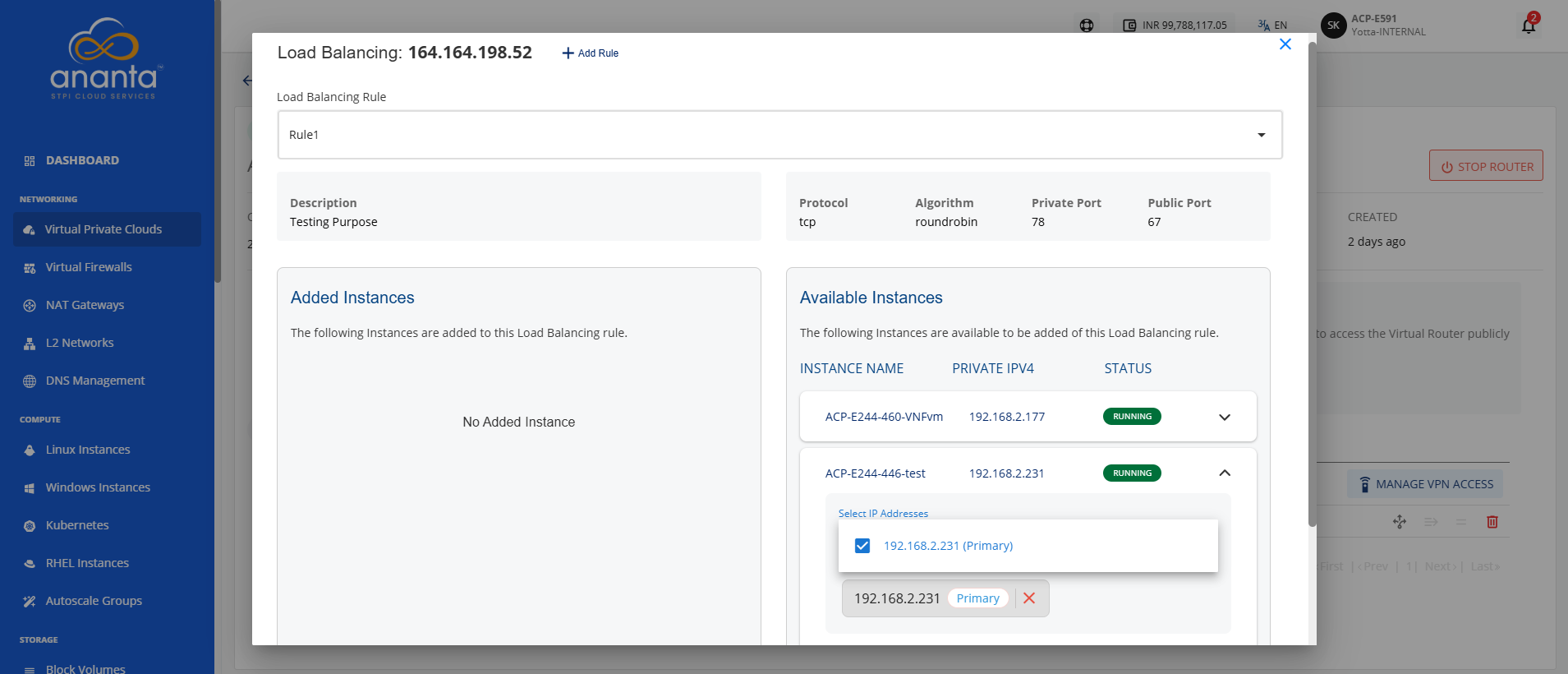This screenshot has height=674, width=1568.
Task: Click the PRIVATE IPV4 column header
Action: pos(993,368)
